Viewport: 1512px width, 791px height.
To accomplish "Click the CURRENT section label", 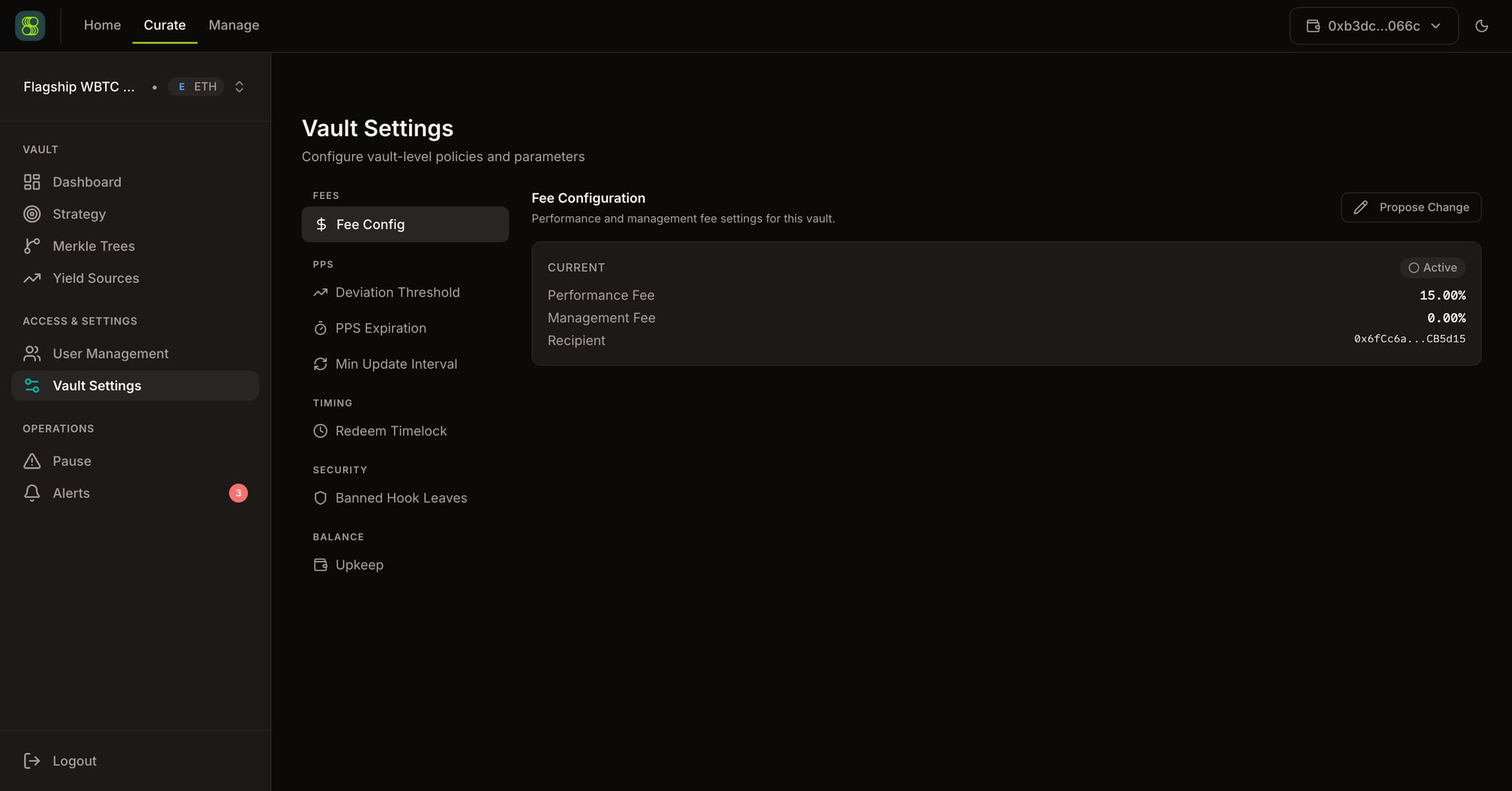I will click(576, 268).
